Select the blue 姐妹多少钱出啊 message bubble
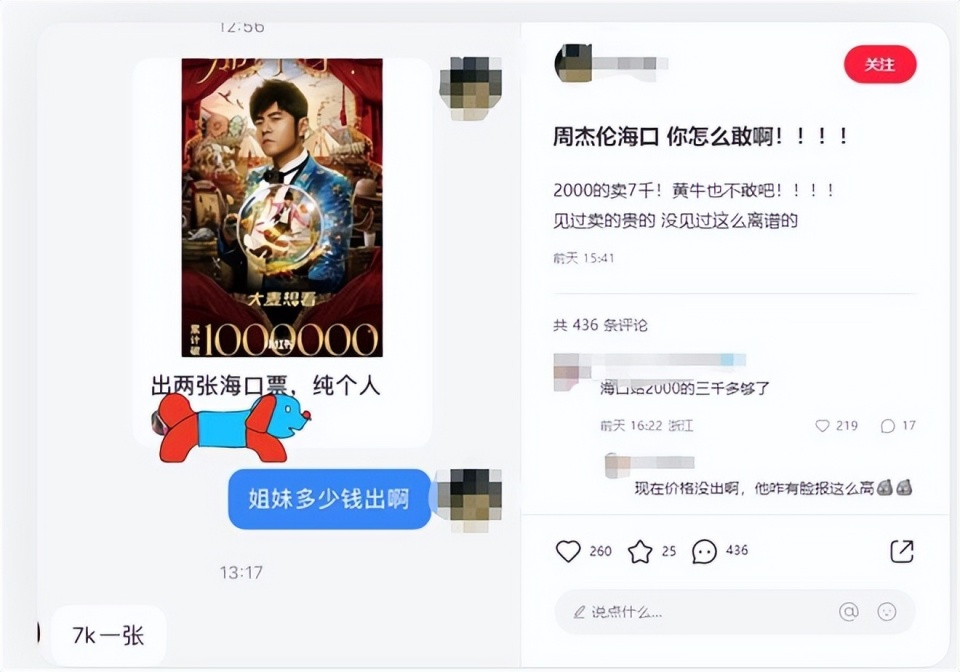Screen dimensions: 960x672 click(329, 499)
